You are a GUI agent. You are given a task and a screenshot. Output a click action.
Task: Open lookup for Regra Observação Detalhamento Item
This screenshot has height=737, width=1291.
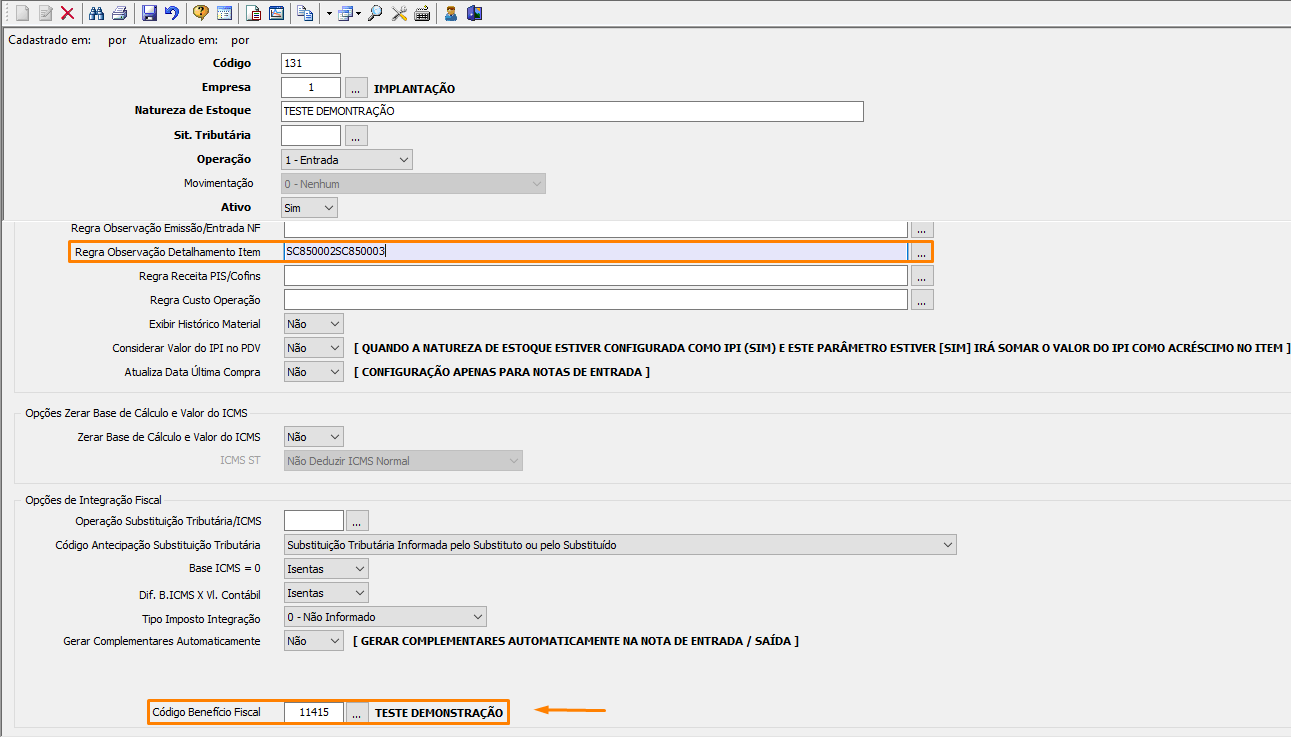point(921,253)
